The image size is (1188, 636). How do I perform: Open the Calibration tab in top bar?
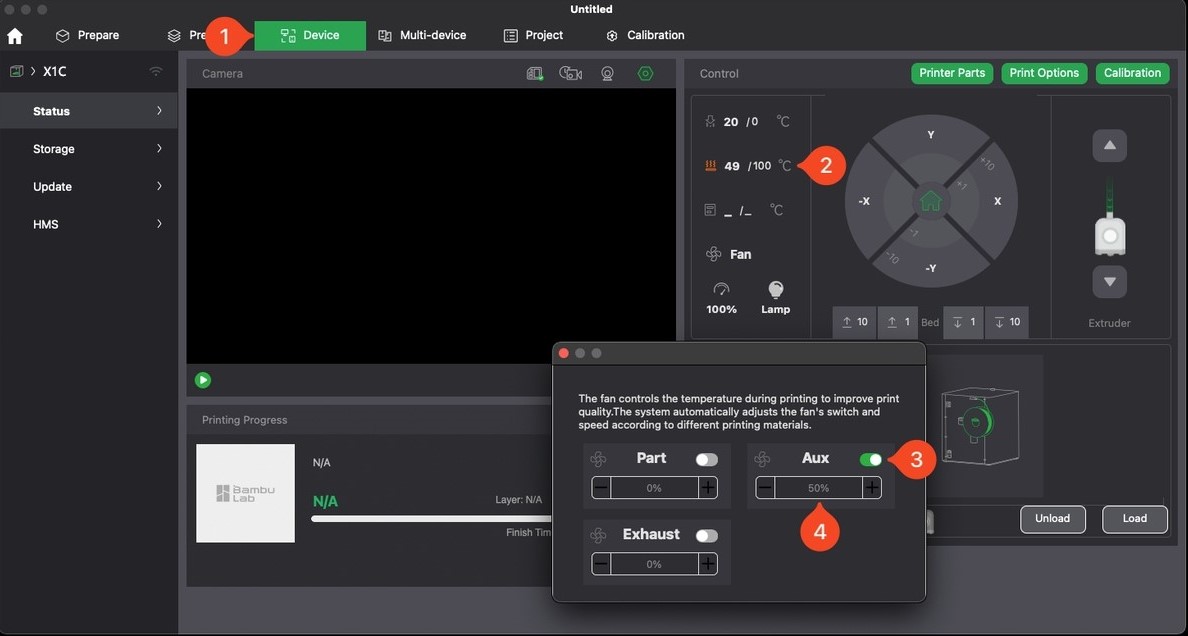point(645,35)
